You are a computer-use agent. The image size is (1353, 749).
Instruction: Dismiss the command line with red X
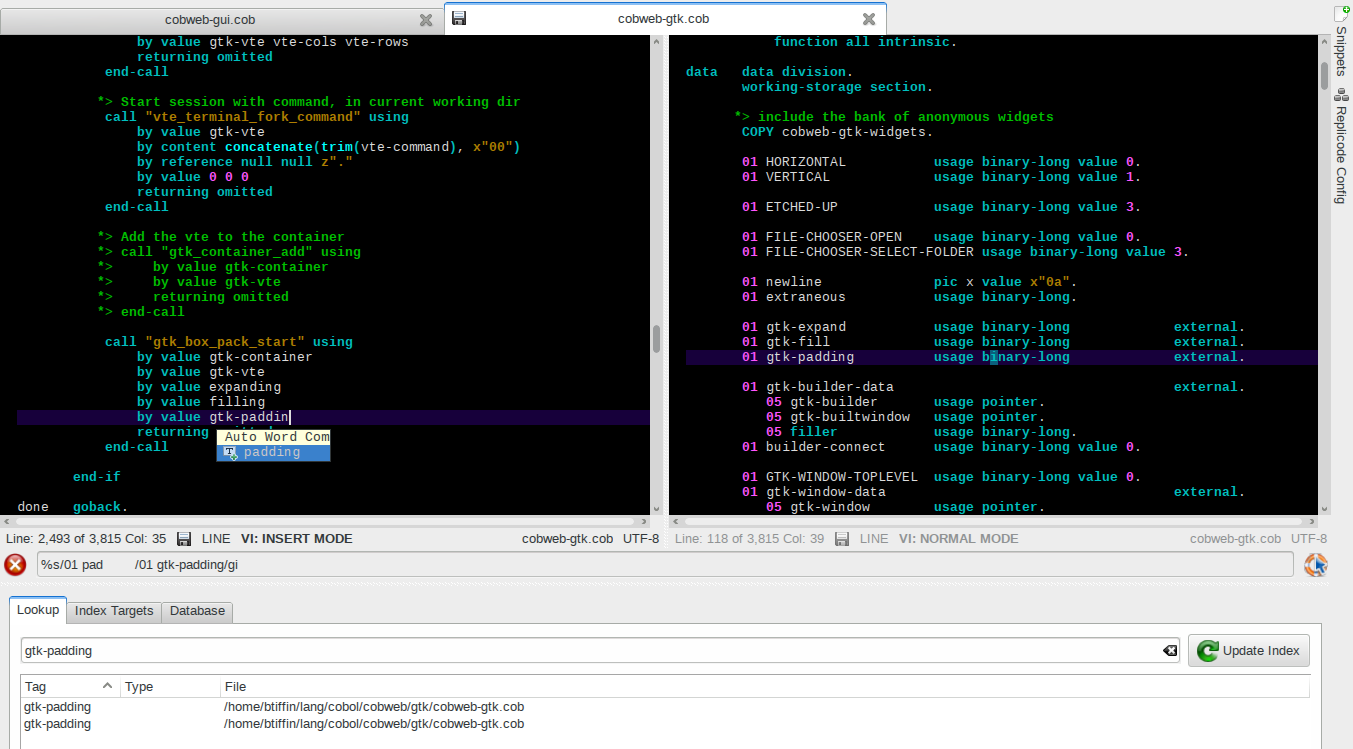[x=15, y=565]
